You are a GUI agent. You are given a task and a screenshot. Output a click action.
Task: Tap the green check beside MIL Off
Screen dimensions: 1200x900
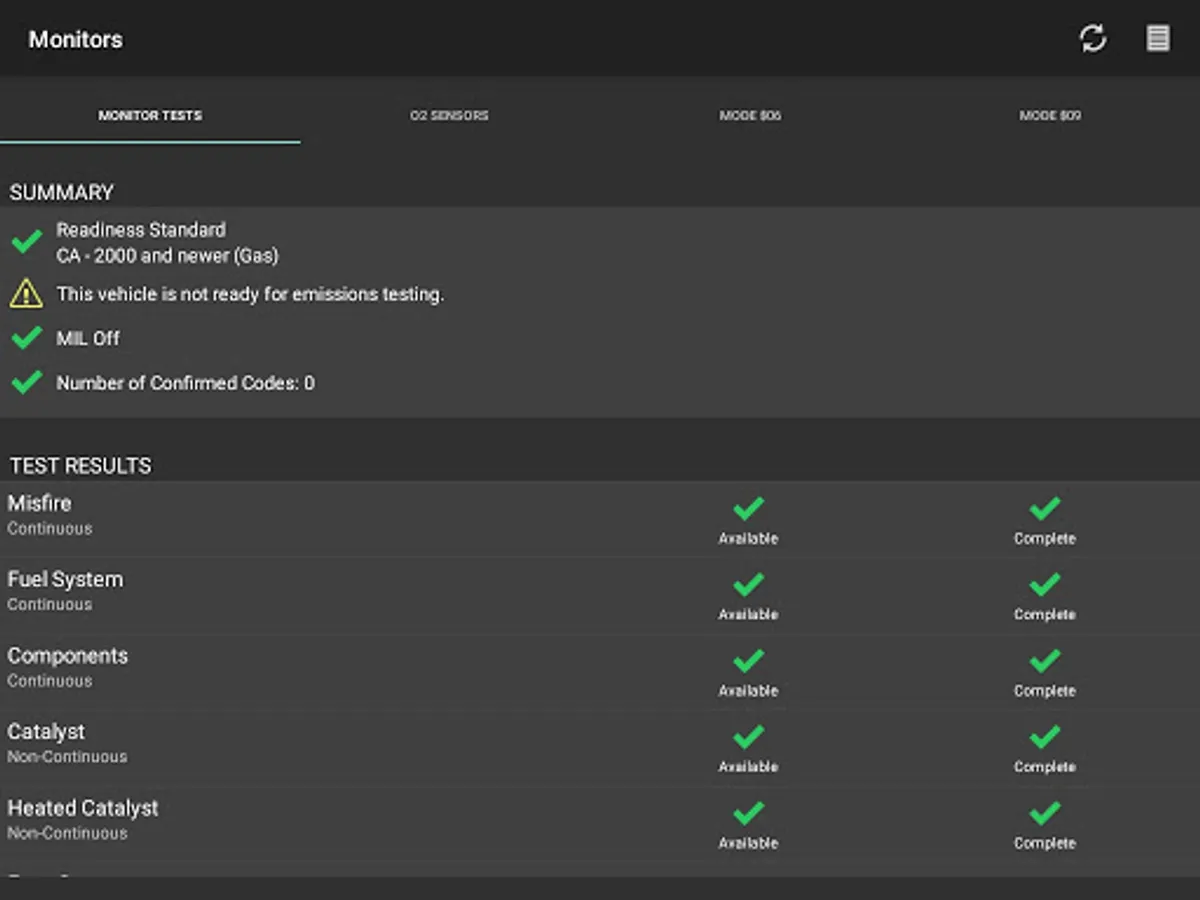tap(26, 338)
